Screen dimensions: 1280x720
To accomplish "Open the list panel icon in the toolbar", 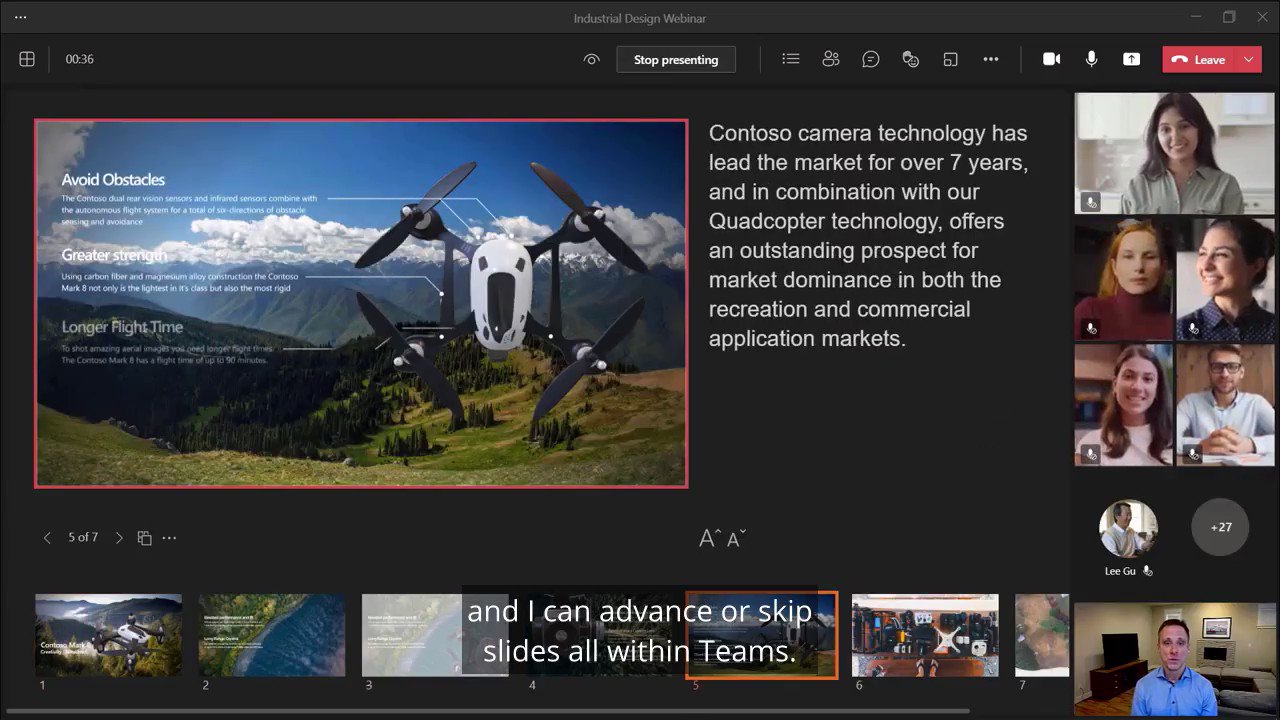I will pyautogui.click(x=791, y=59).
